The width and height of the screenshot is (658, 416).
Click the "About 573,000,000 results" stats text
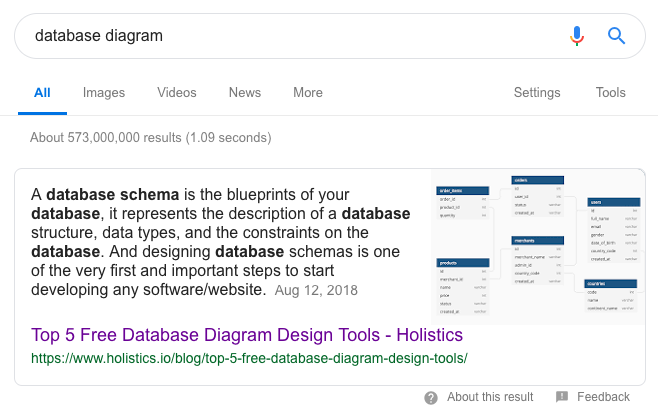coord(150,137)
